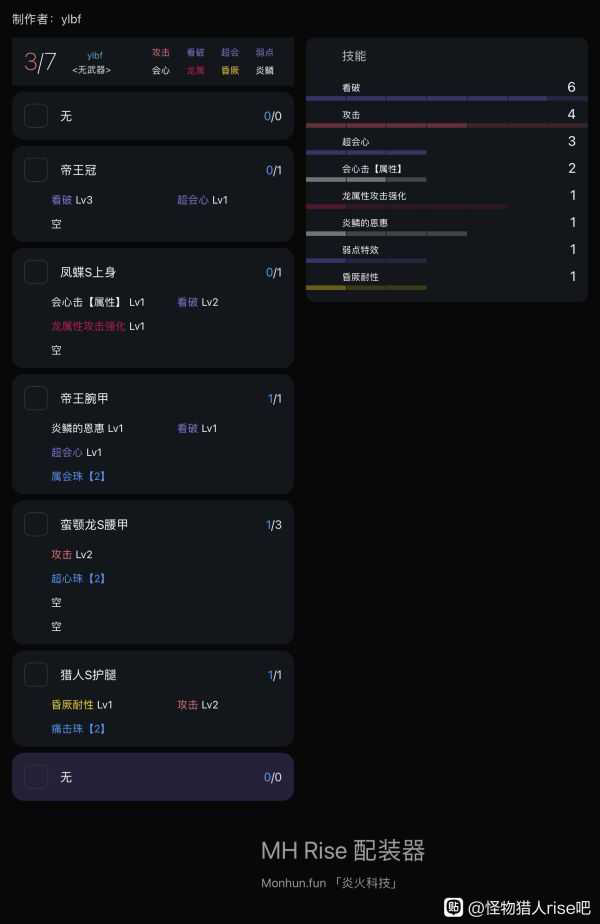Viewport: 600px width, 924px height.
Task: Choose the 昏厥 tag in the header
Action: (x=230, y=71)
